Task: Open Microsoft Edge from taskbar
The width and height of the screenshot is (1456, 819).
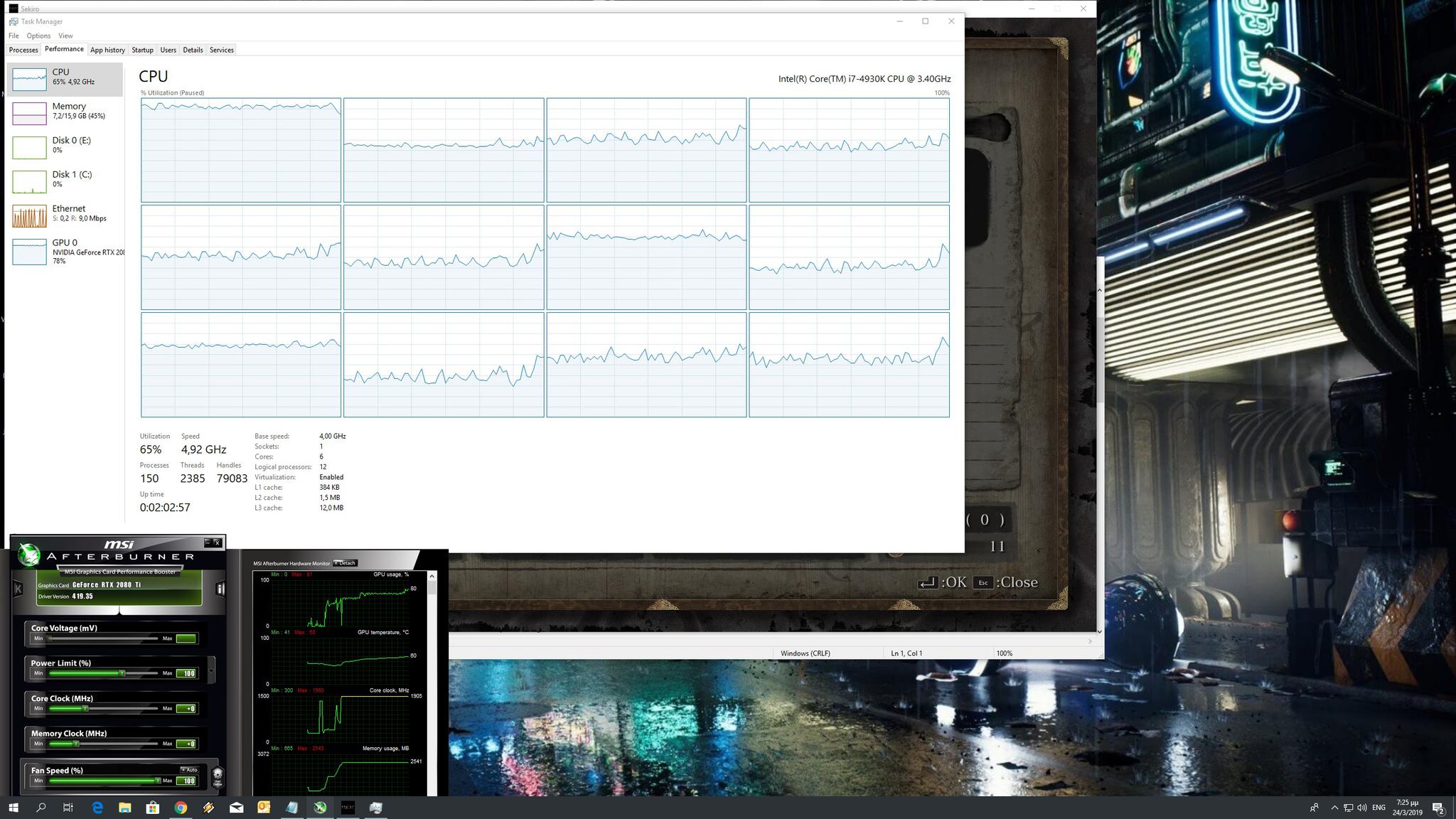Action: [97, 808]
